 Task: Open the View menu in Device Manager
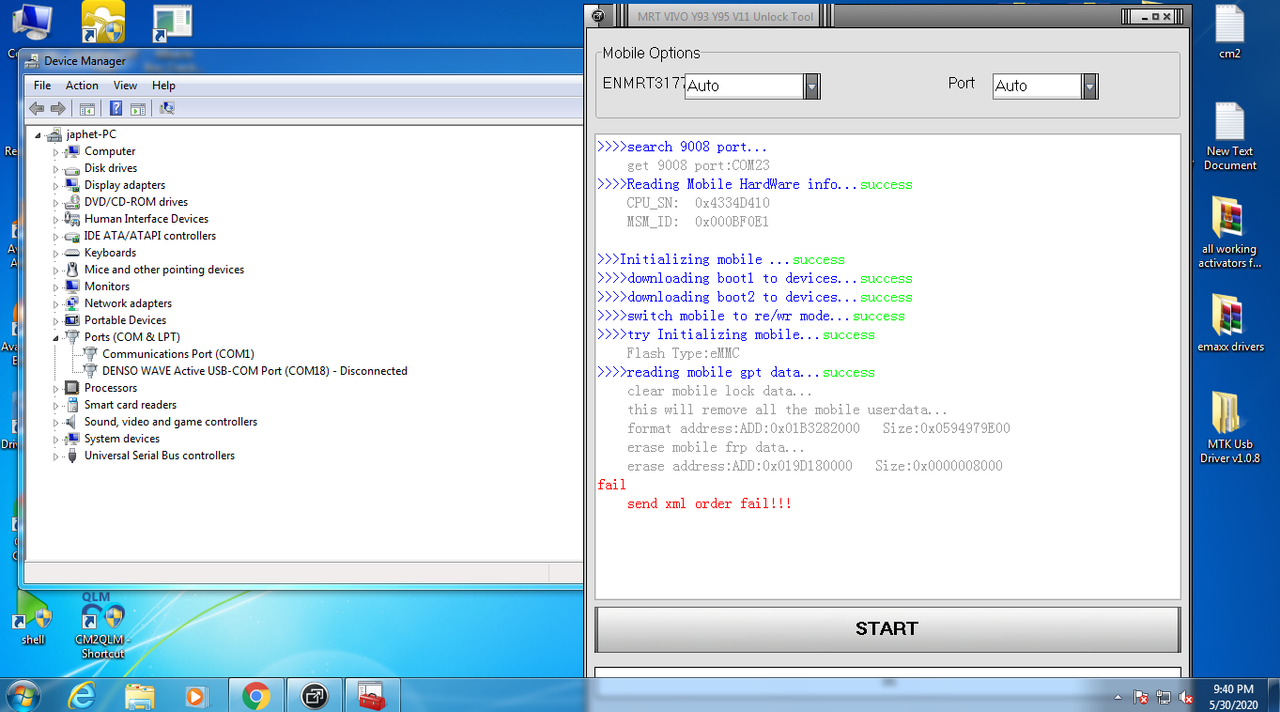coord(125,85)
